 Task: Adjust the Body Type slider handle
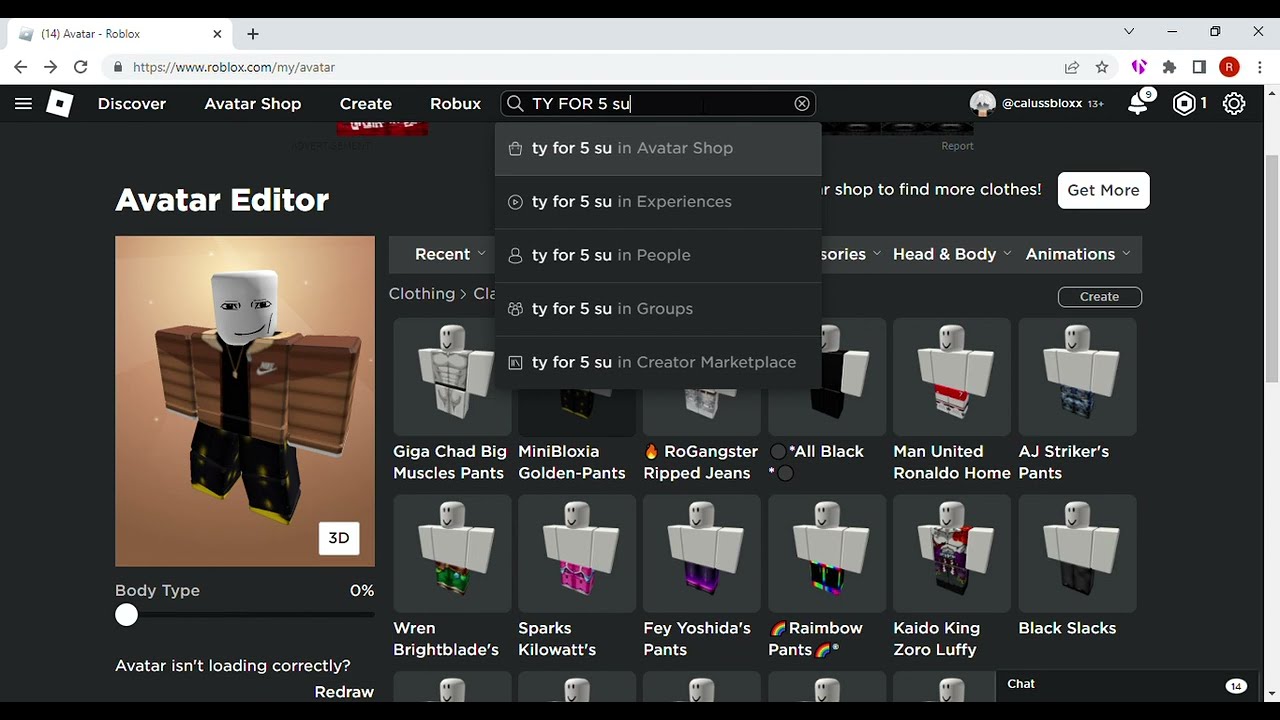126,615
